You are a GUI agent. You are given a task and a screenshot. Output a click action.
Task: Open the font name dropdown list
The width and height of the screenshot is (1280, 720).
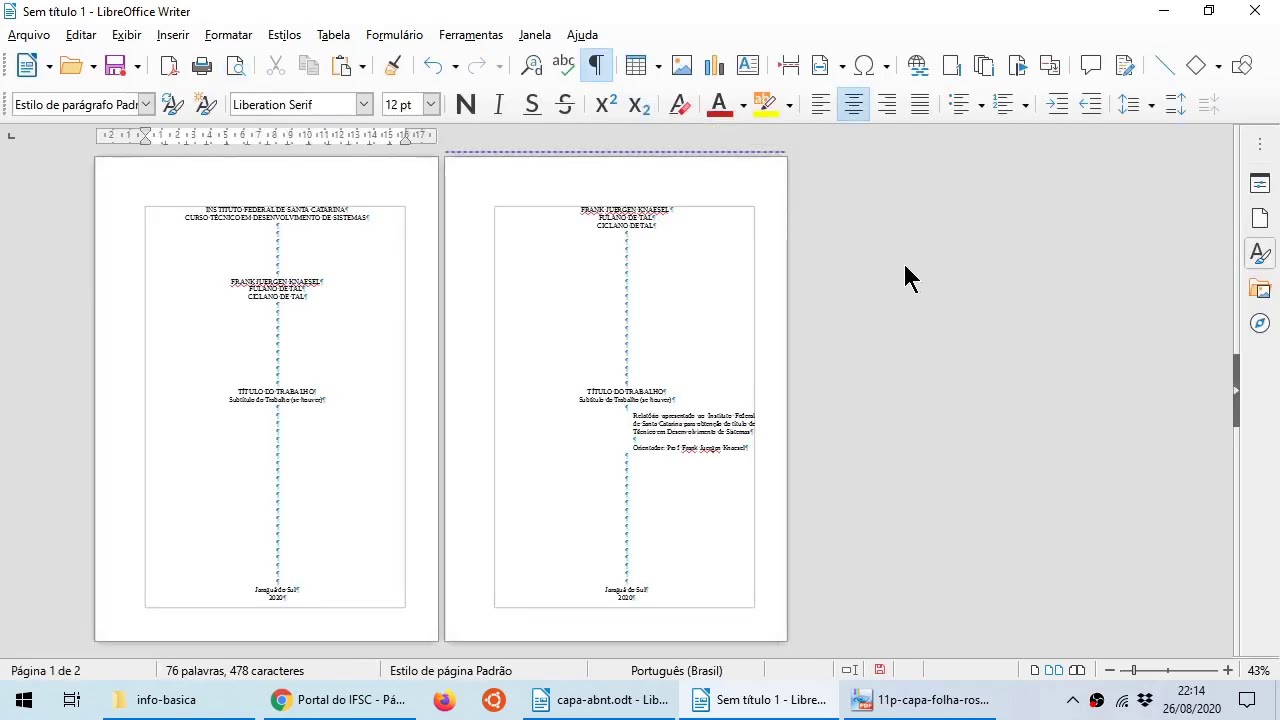(364, 104)
